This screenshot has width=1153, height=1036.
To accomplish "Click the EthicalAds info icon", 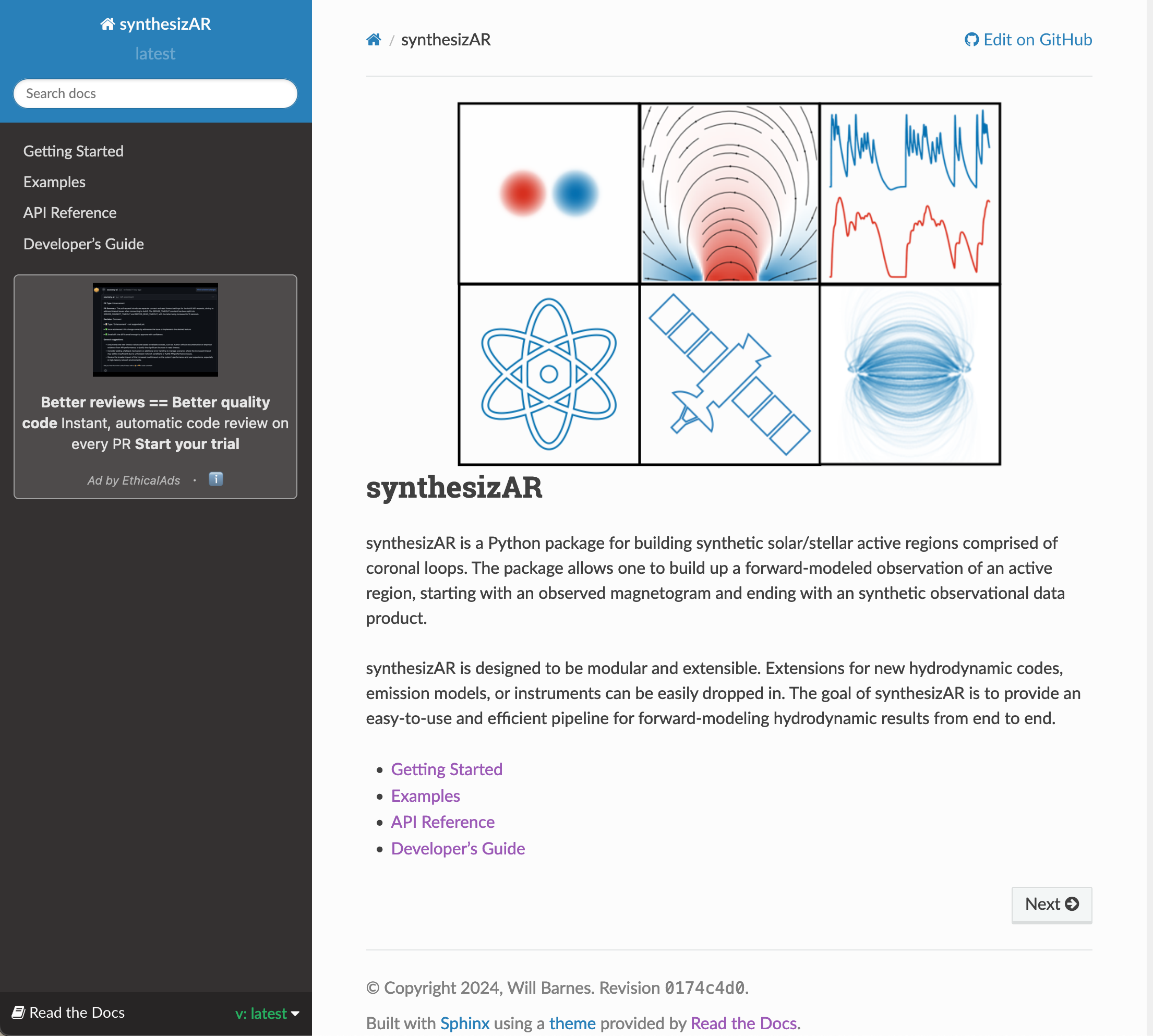I will click(215, 479).
